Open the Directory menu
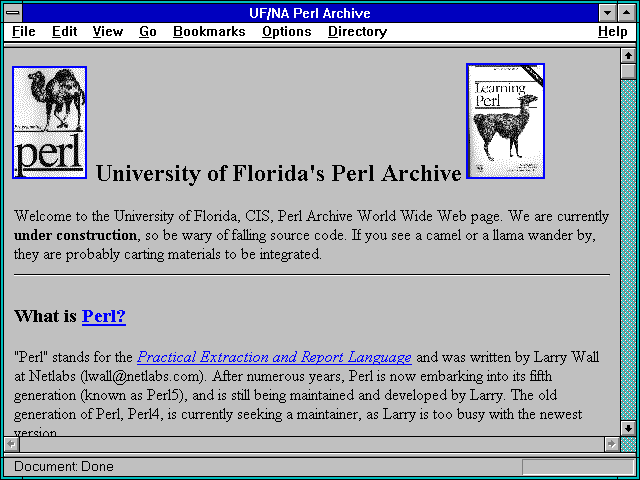 [357, 31]
